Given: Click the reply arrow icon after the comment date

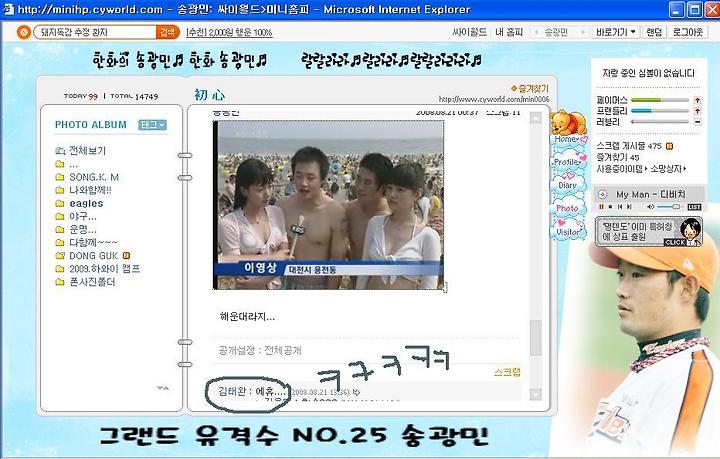Looking at the screenshot, I should [x=357, y=392].
